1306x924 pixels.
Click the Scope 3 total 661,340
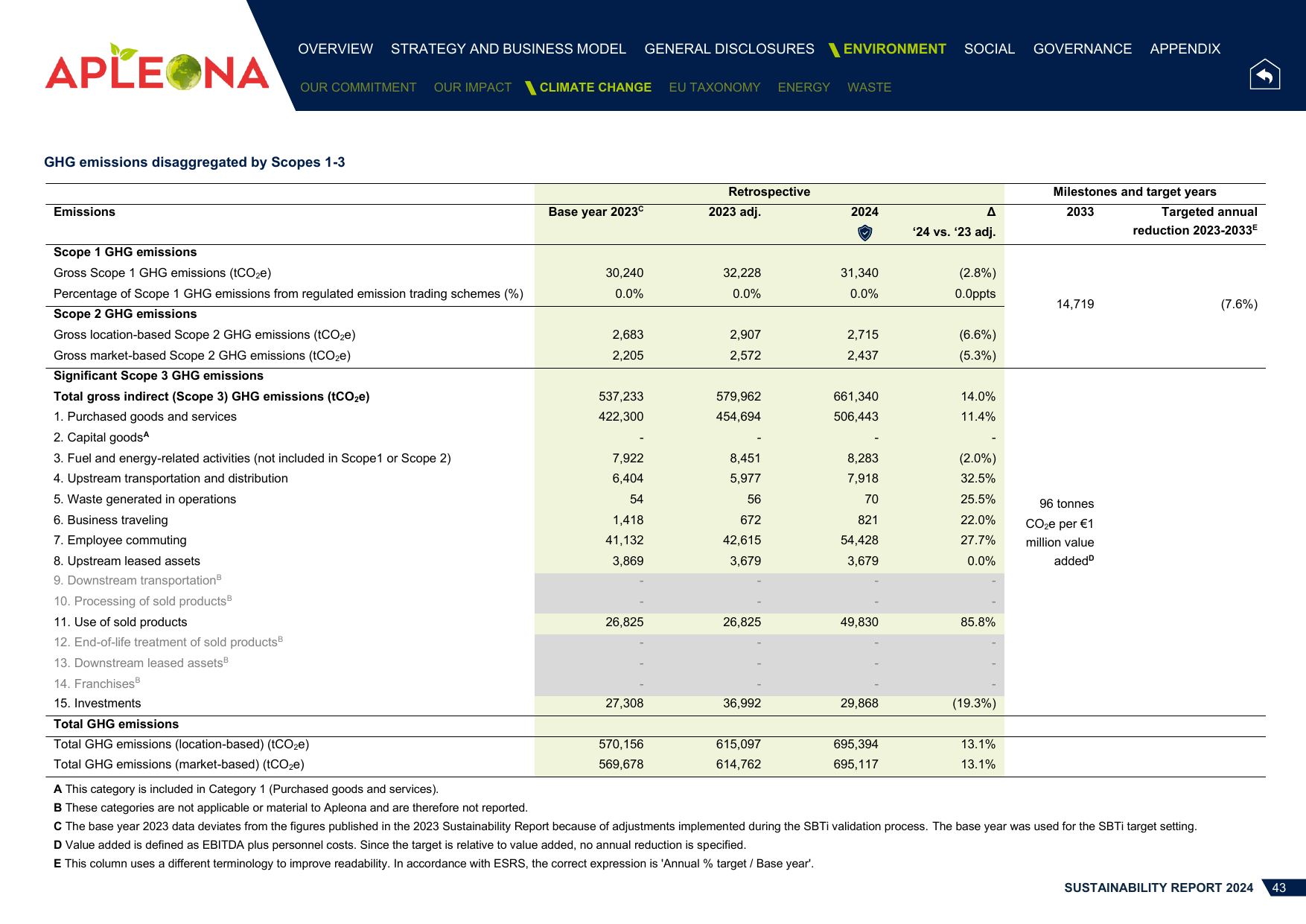(x=856, y=397)
